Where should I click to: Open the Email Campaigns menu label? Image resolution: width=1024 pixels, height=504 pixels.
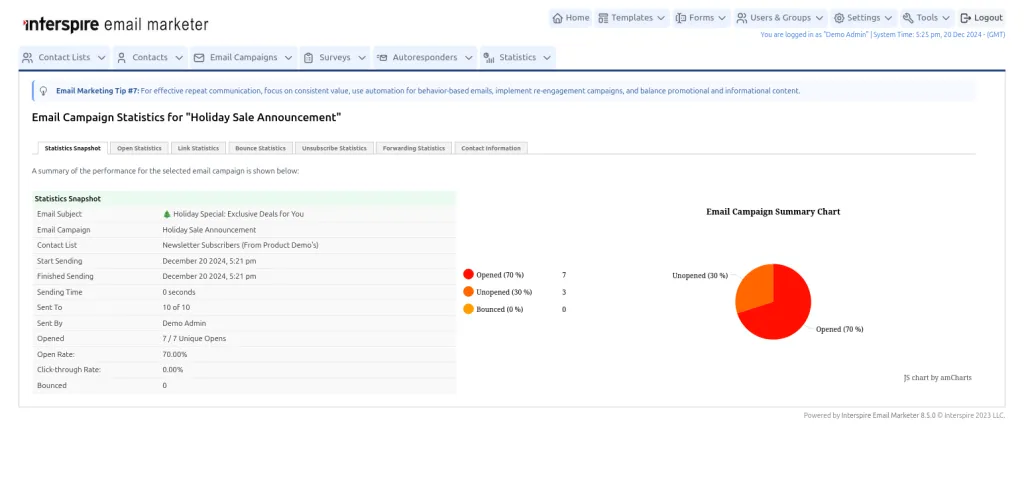click(x=244, y=57)
